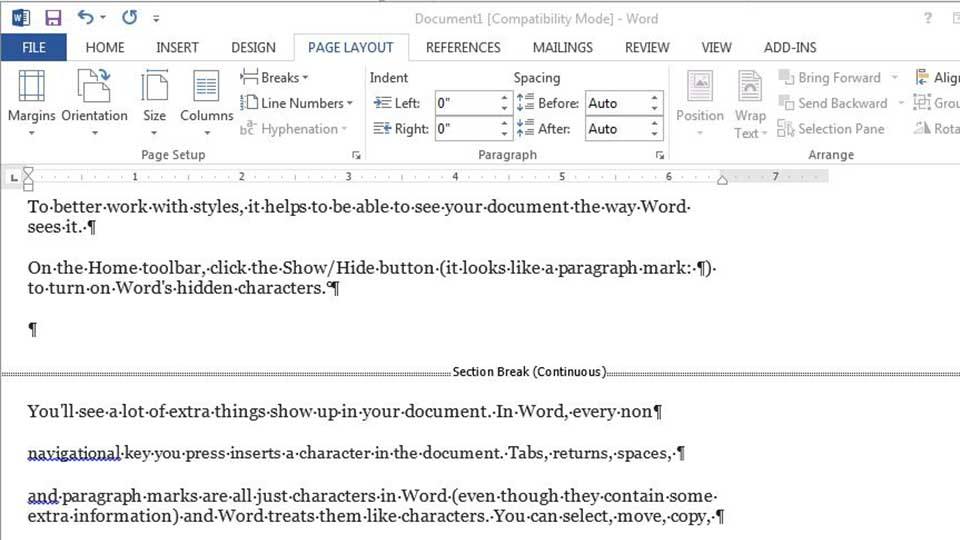Open the Page Setup dialog launcher

pyautogui.click(x=356, y=156)
